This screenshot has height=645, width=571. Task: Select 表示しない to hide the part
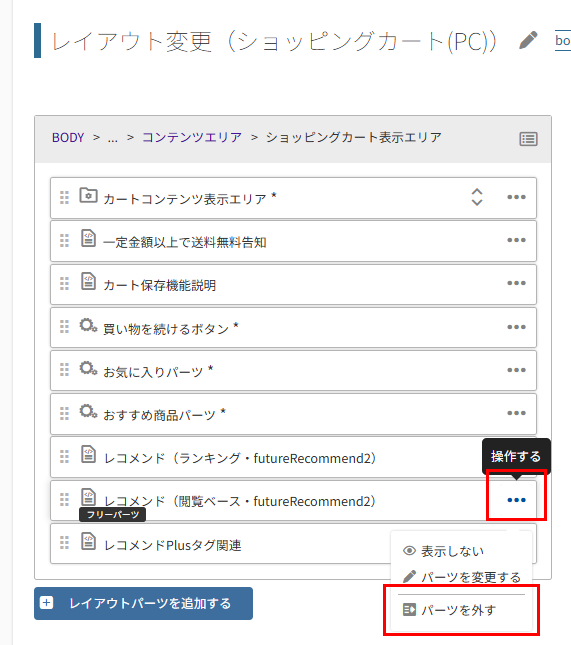coord(443,551)
